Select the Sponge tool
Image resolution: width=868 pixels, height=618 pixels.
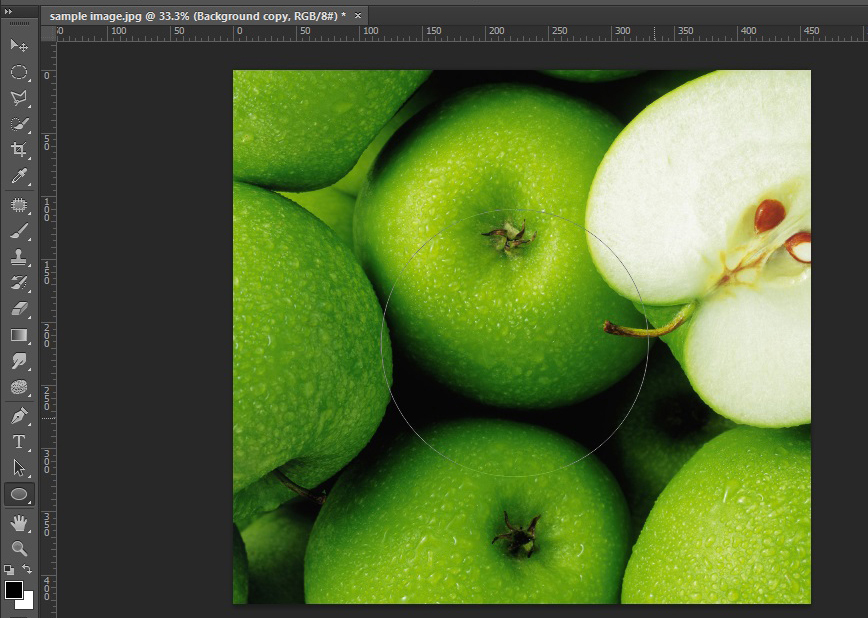[x=19, y=387]
